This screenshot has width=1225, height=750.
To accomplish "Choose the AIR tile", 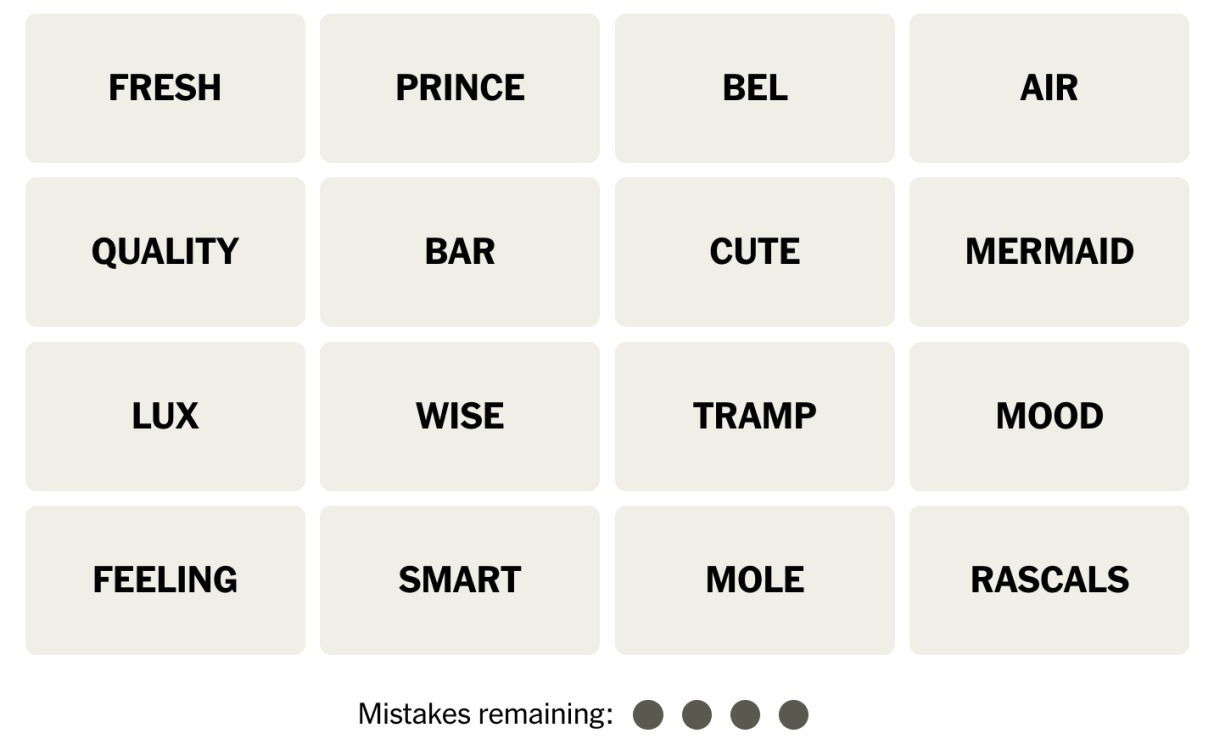I will (x=1049, y=88).
